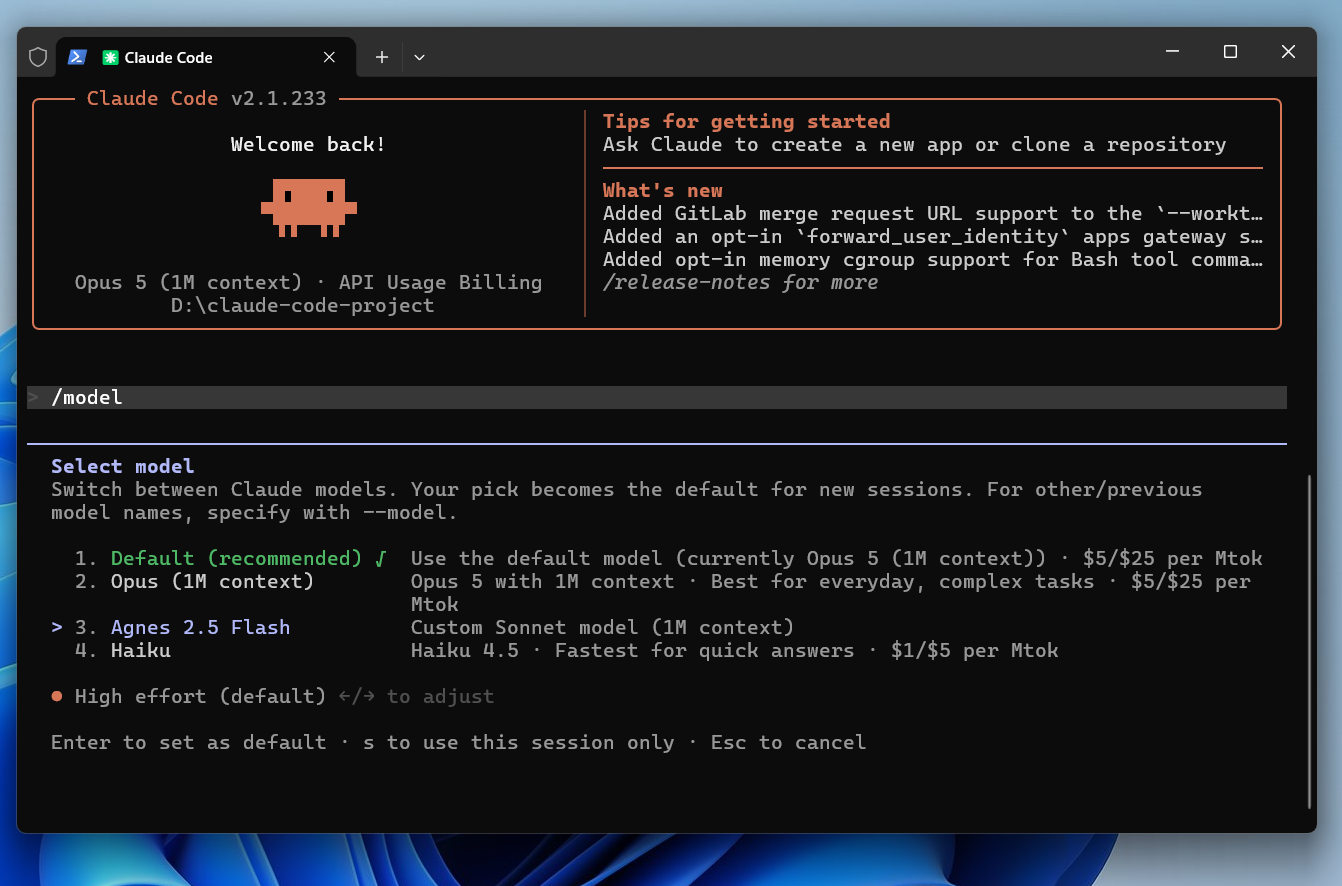Screen dimensions: 1342x886
Task: Click the forward_user_identity gateway note
Action: click(933, 236)
